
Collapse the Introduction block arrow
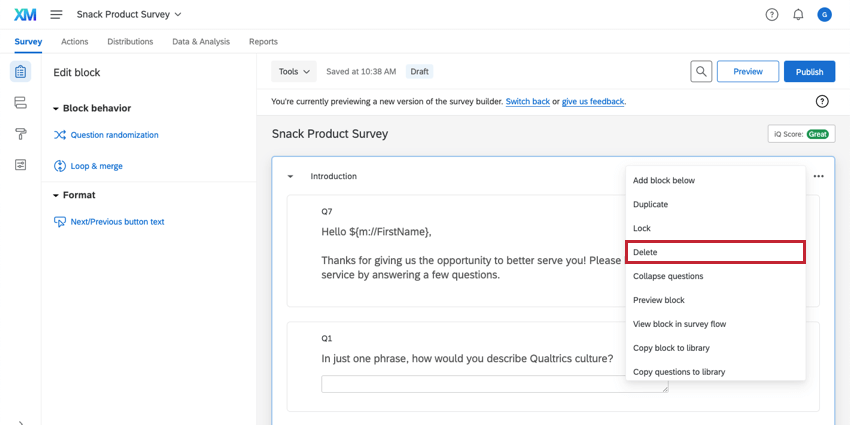290,176
